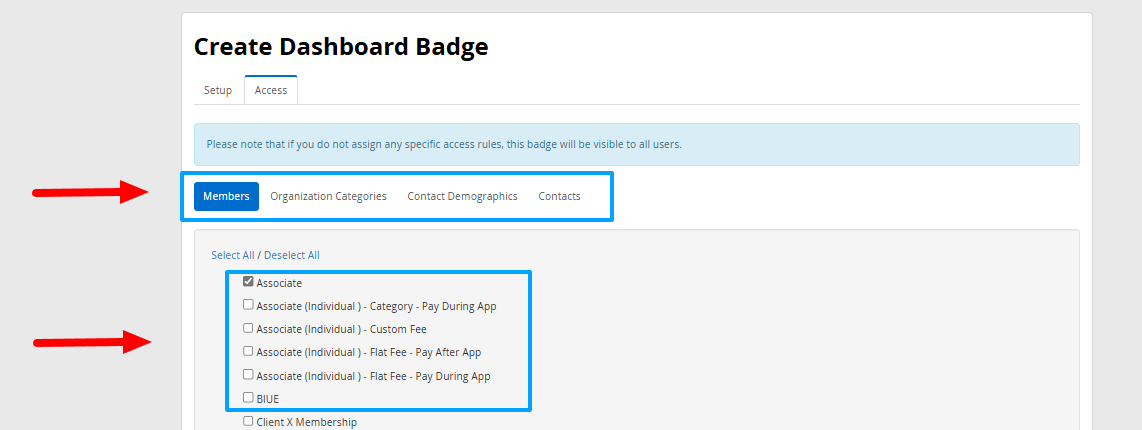Check Flat Fee - Pay During App checkbox

pyautogui.click(x=248, y=375)
